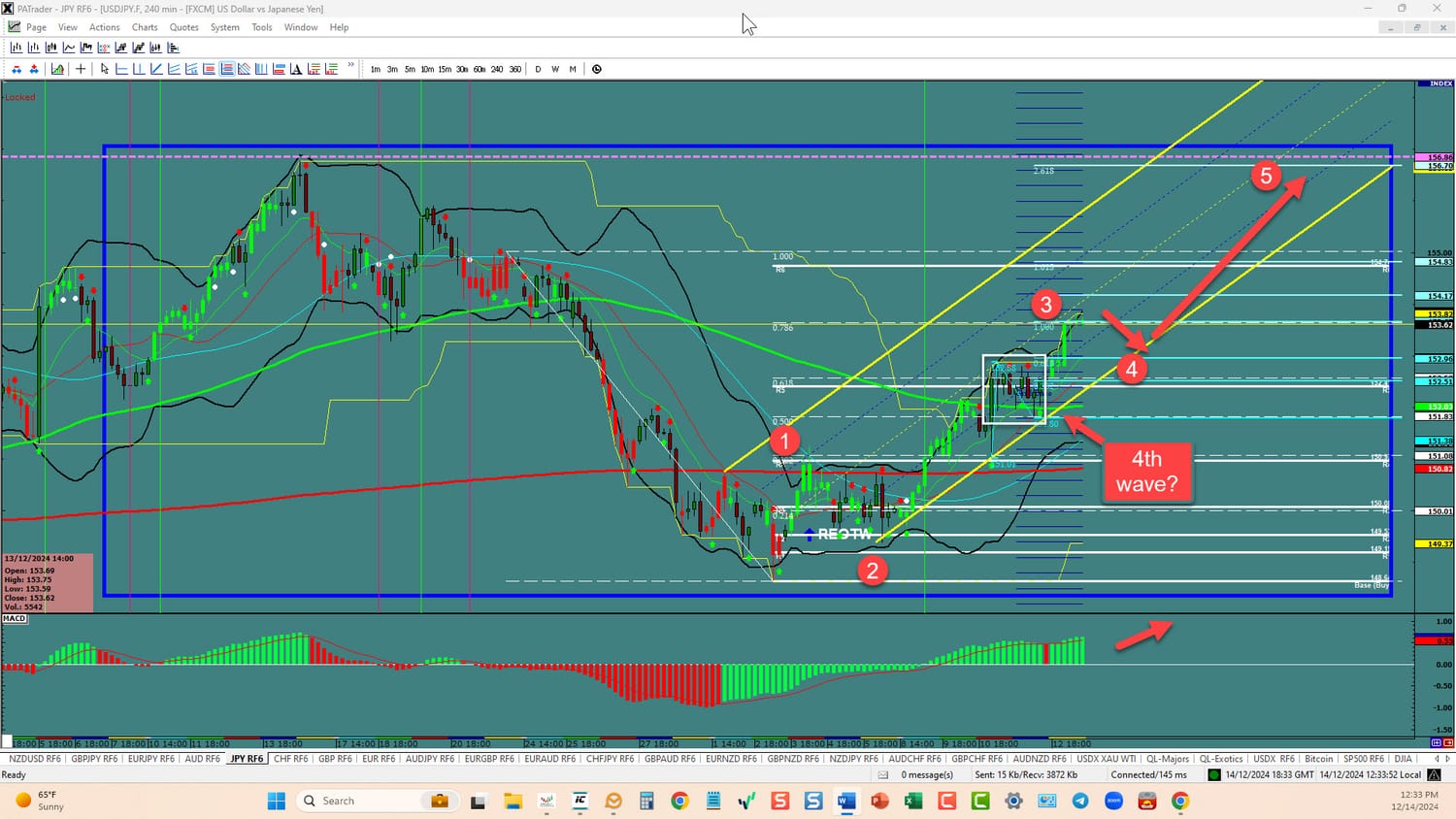
Task: Select the arrow pointer tool
Action: [105, 69]
